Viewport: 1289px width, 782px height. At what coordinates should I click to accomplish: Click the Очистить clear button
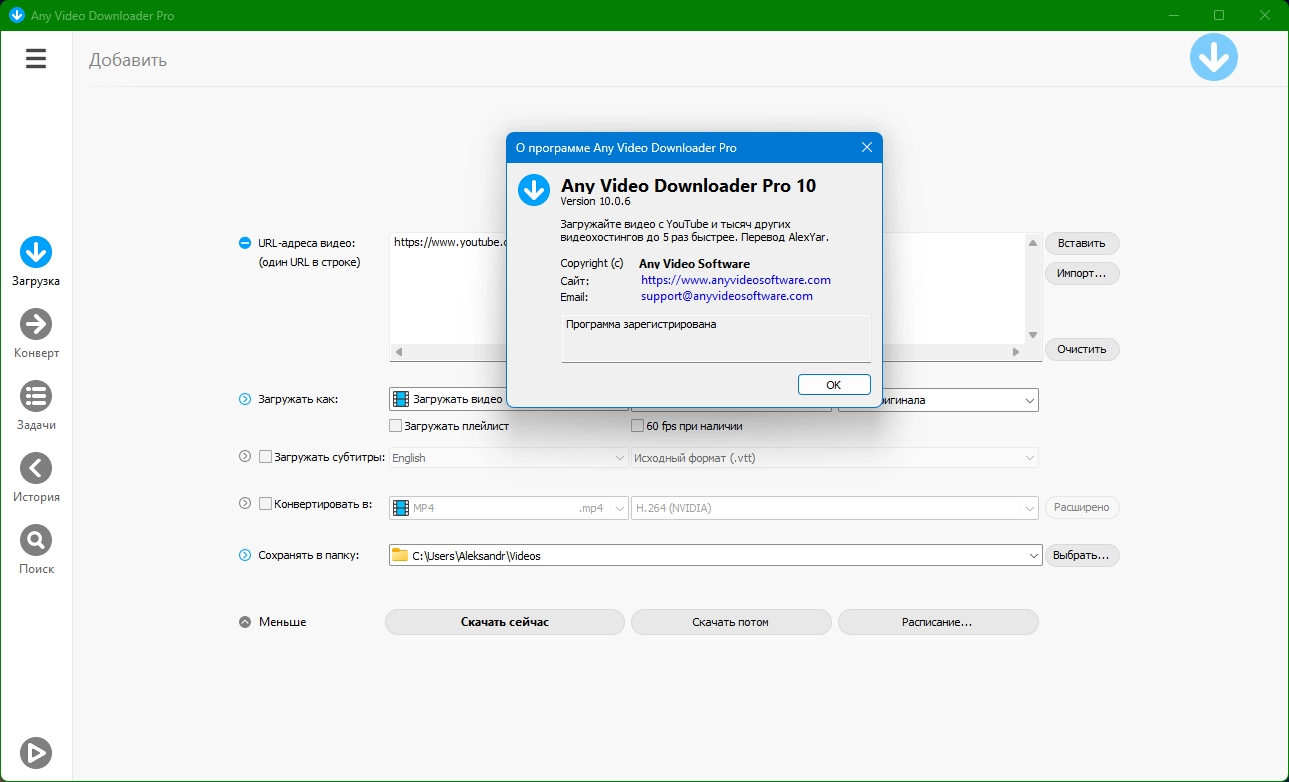tap(1082, 349)
